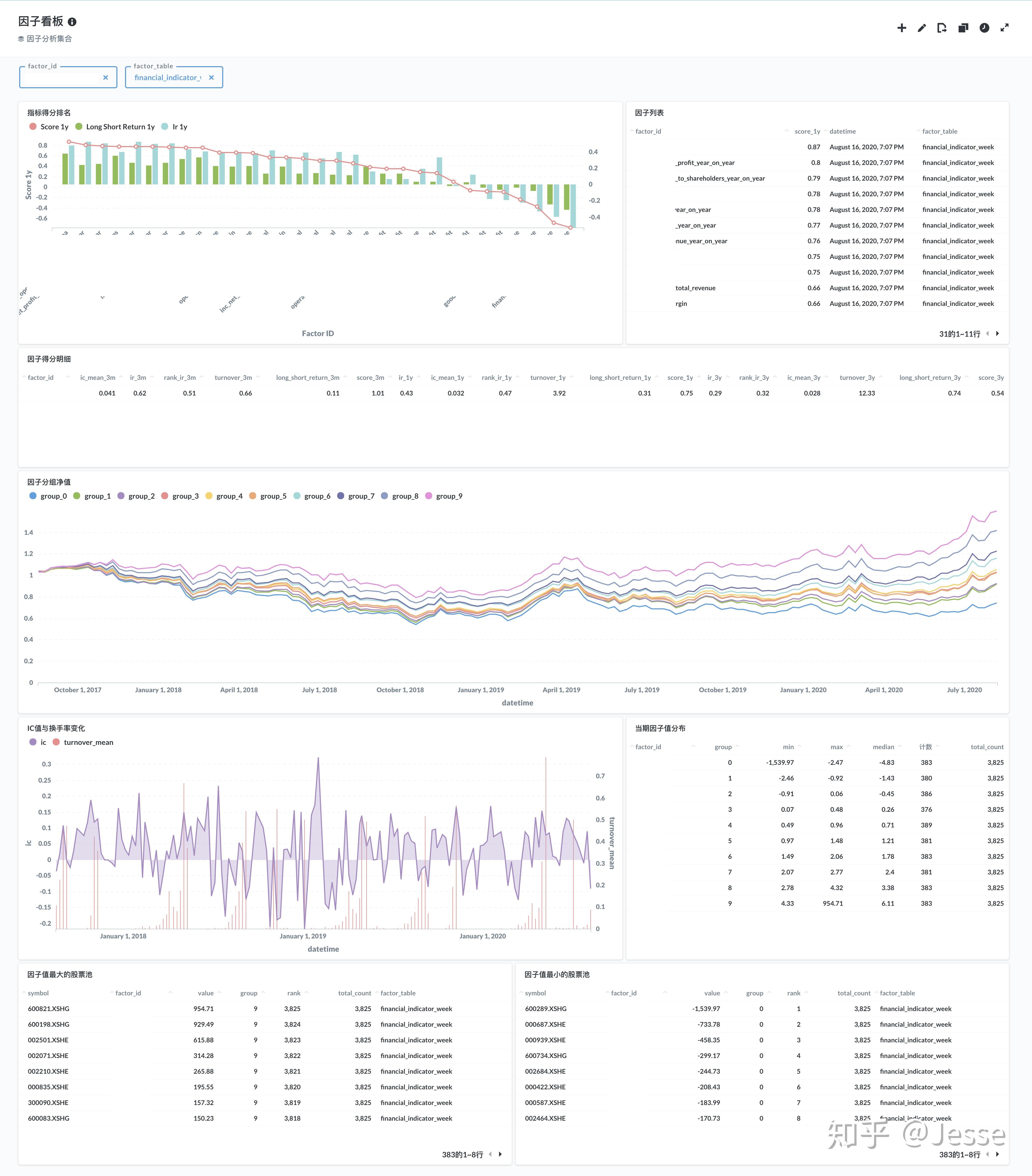Click the duplicate dashboard icon
Image resolution: width=1032 pixels, height=1176 pixels.
tap(963, 28)
